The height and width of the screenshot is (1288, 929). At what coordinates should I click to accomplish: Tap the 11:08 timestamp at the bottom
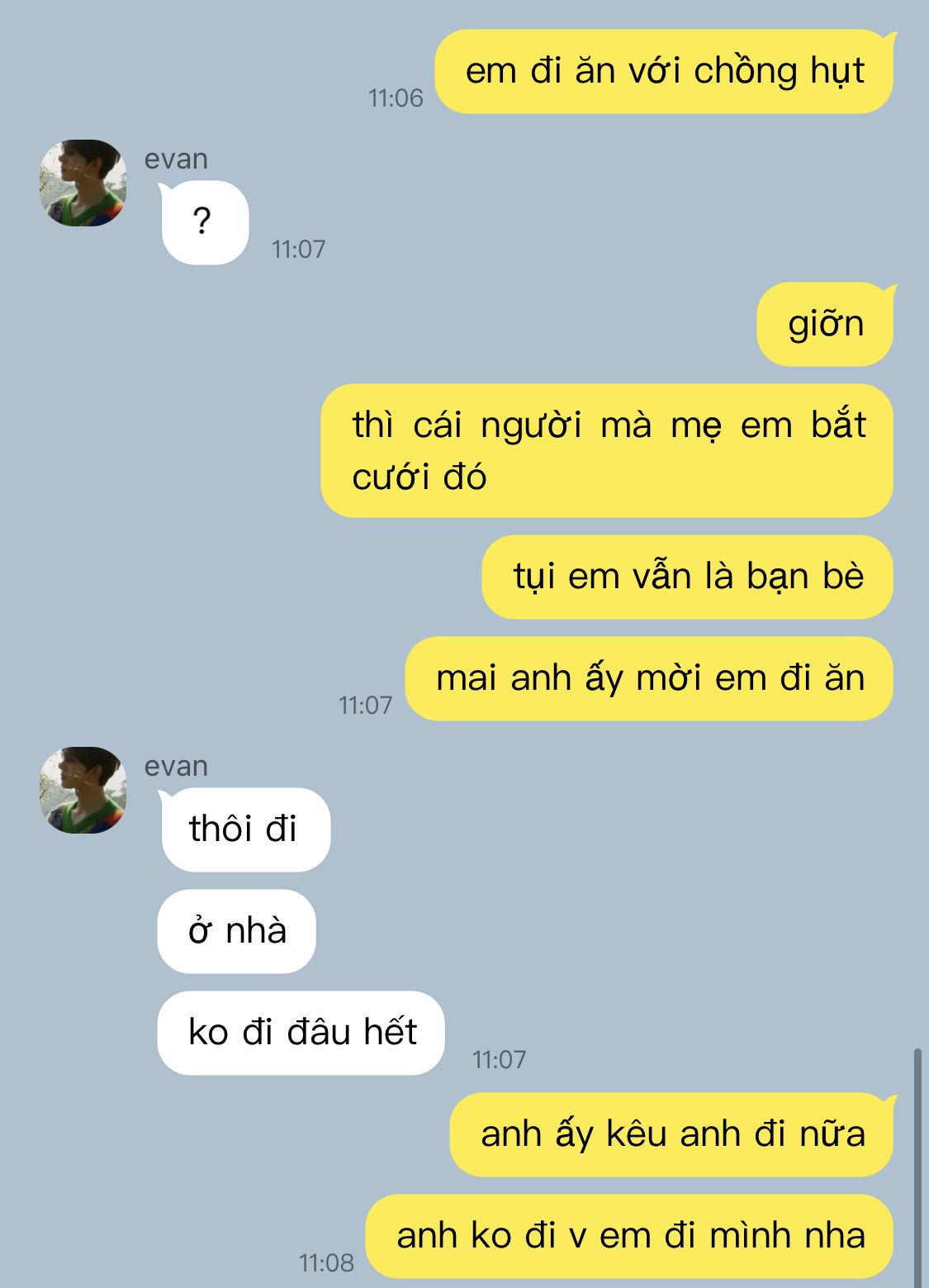point(326,1262)
